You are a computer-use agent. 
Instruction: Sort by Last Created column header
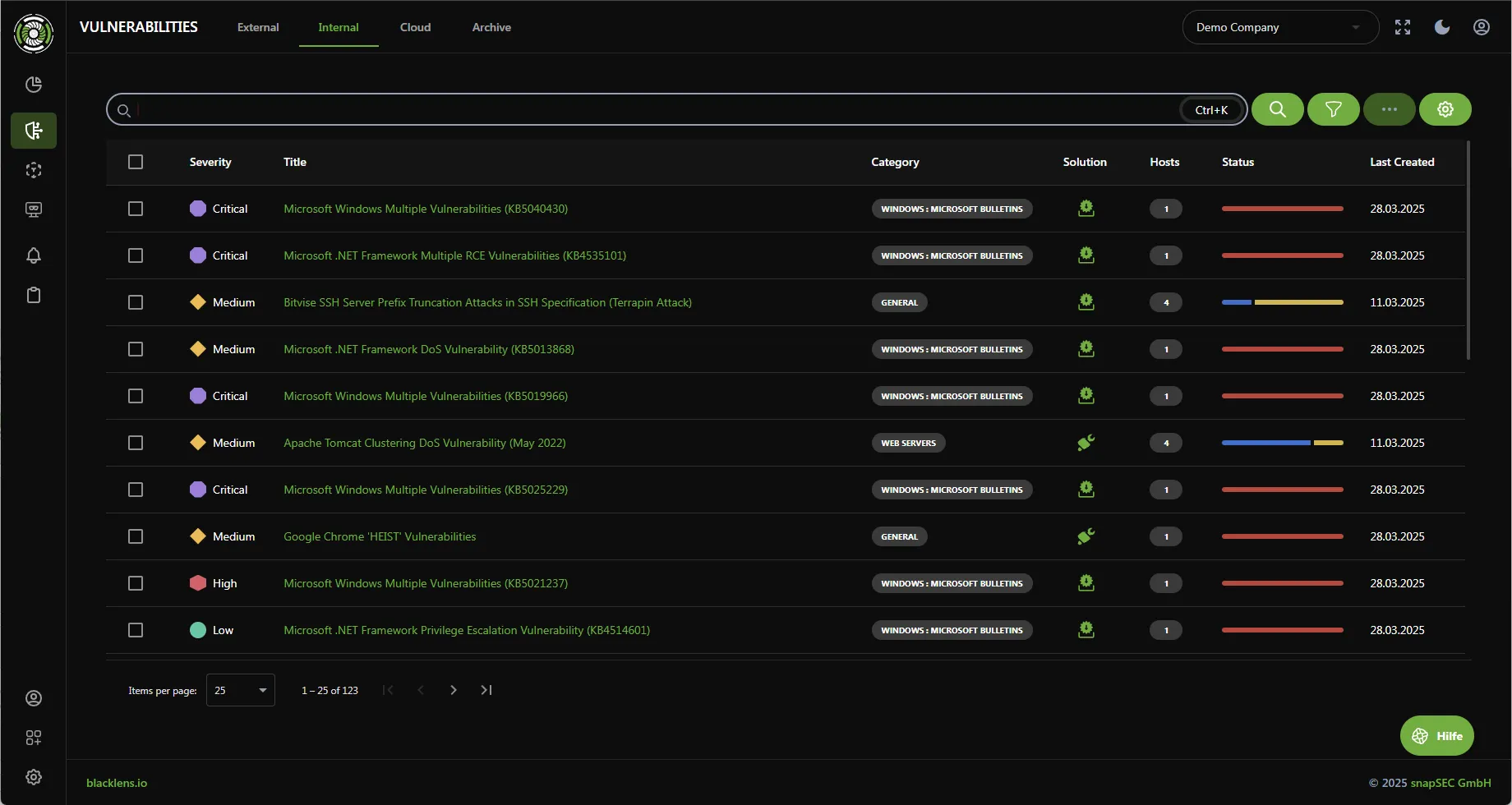coord(1402,162)
